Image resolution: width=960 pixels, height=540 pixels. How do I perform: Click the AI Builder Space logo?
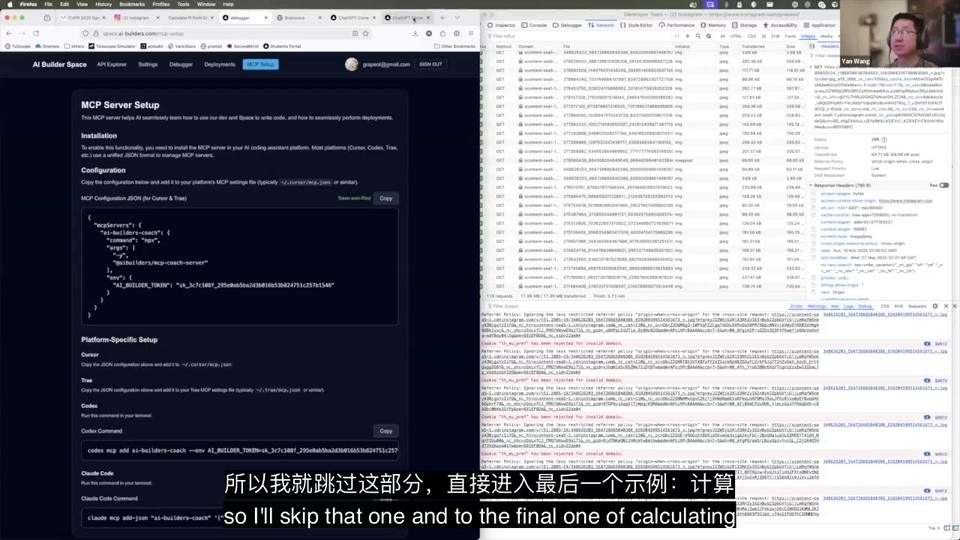[59, 64]
